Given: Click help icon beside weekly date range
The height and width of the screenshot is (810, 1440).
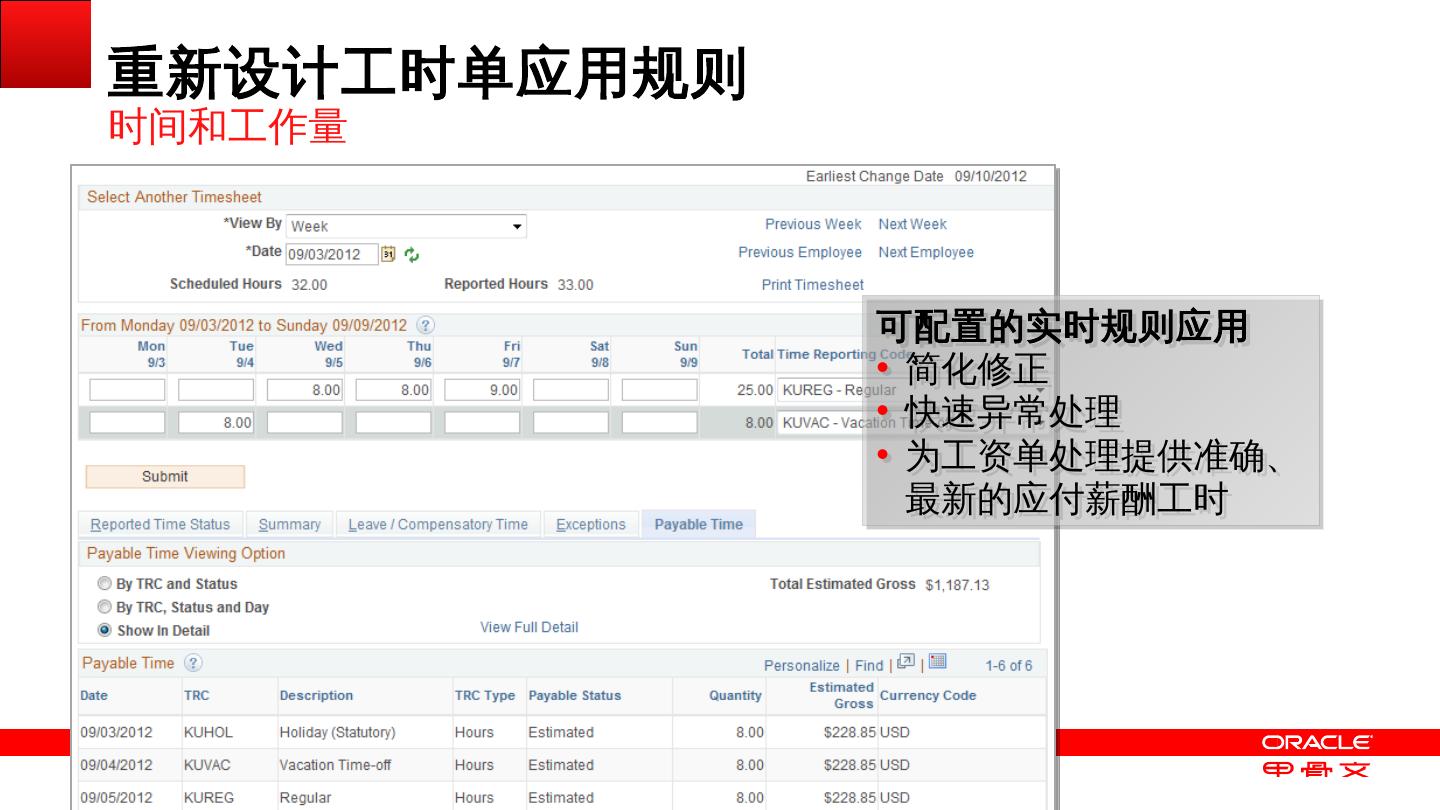Looking at the screenshot, I should click(425, 325).
